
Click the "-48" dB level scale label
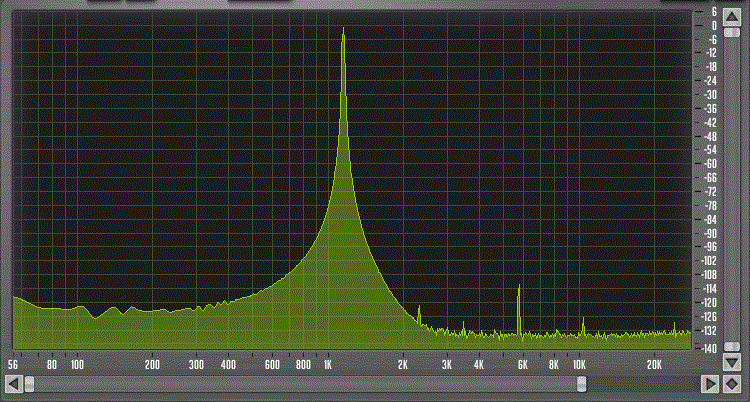click(x=711, y=136)
